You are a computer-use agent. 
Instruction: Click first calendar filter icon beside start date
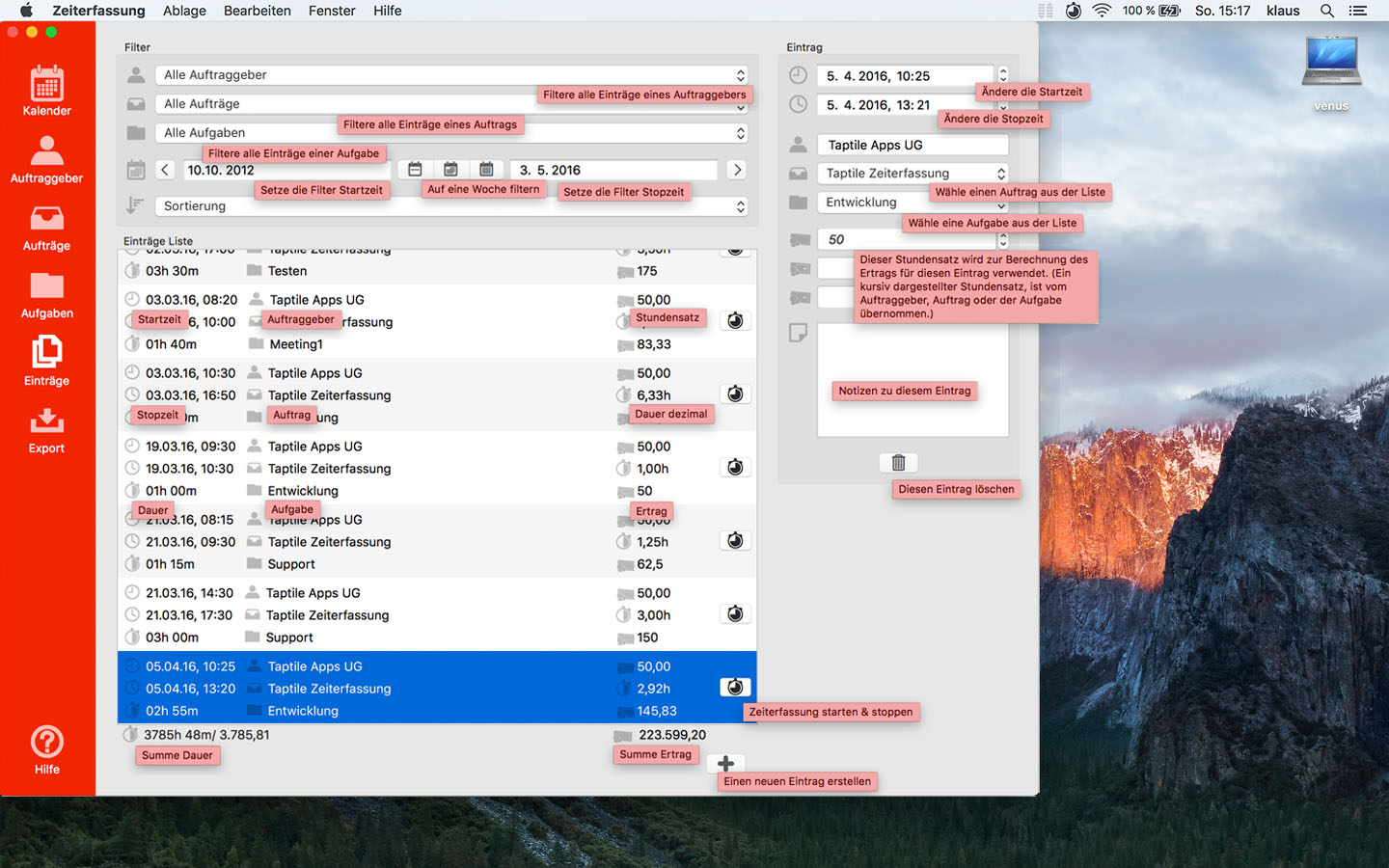415,170
